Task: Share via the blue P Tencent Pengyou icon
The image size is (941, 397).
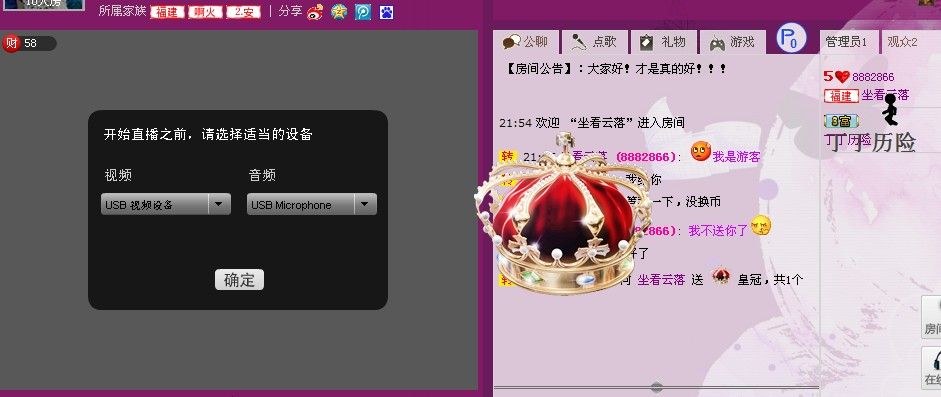Action: [x=362, y=12]
